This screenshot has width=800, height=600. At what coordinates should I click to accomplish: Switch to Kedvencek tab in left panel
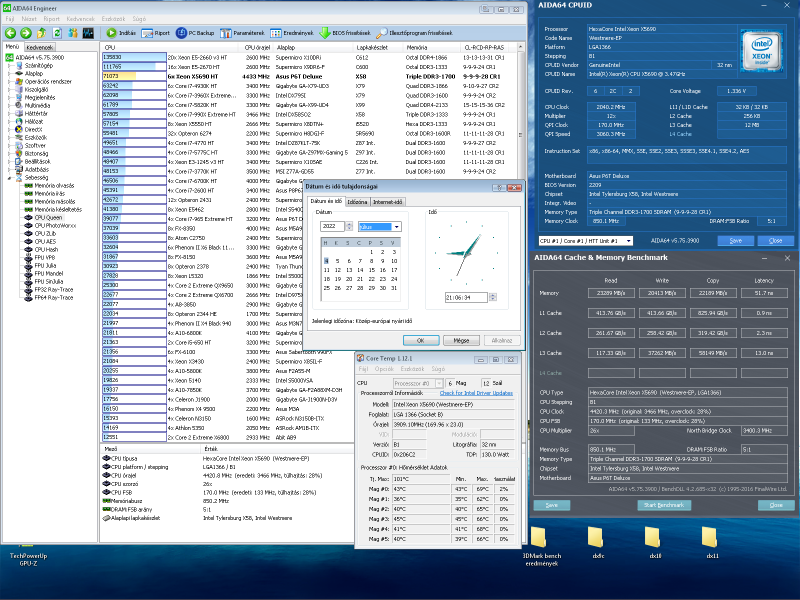tap(39, 47)
